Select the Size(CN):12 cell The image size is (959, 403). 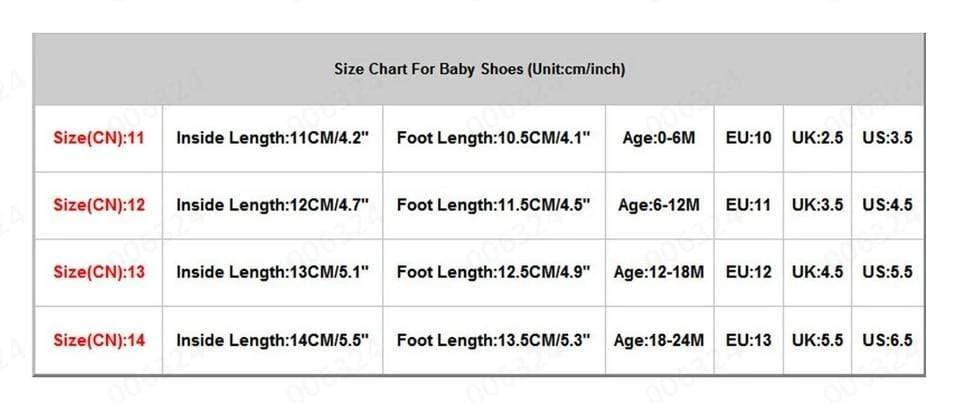(x=98, y=205)
